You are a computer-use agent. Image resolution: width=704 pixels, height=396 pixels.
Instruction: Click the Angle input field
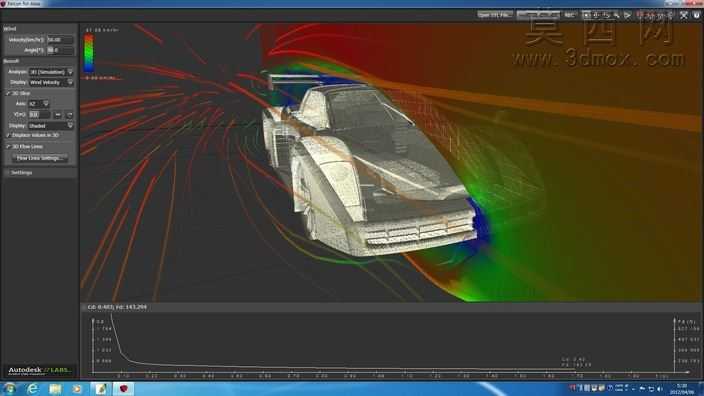[x=60, y=50]
